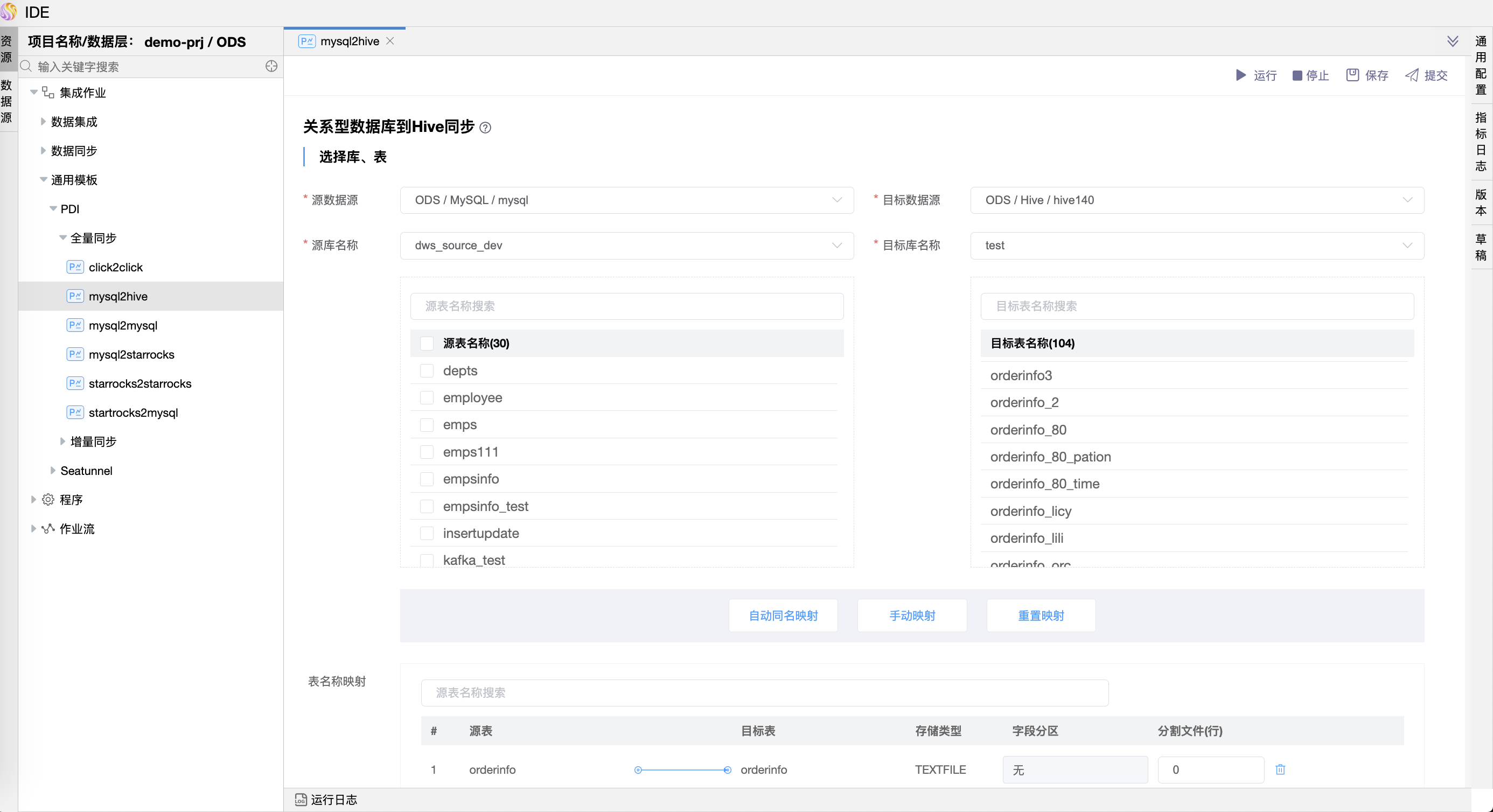Delete the orderinfo mapping row with trash icon
Image resolution: width=1493 pixels, height=812 pixels.
(1280, 769)
